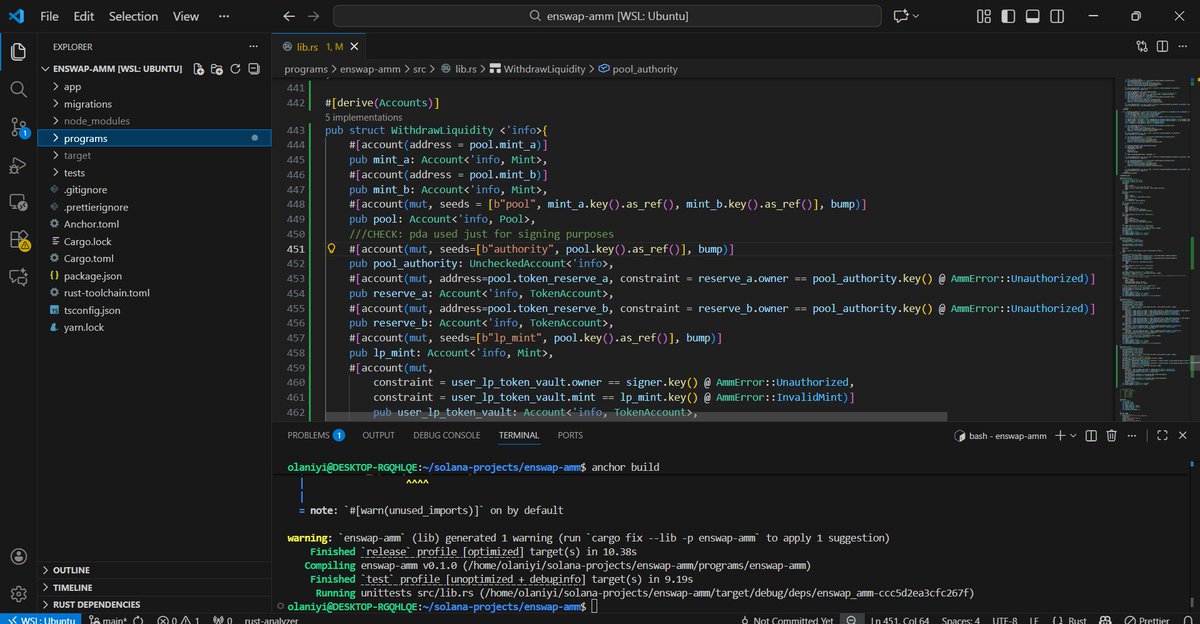Open the Chat view in activity bar
This screenshot has height=624, width=1200.
18,277
